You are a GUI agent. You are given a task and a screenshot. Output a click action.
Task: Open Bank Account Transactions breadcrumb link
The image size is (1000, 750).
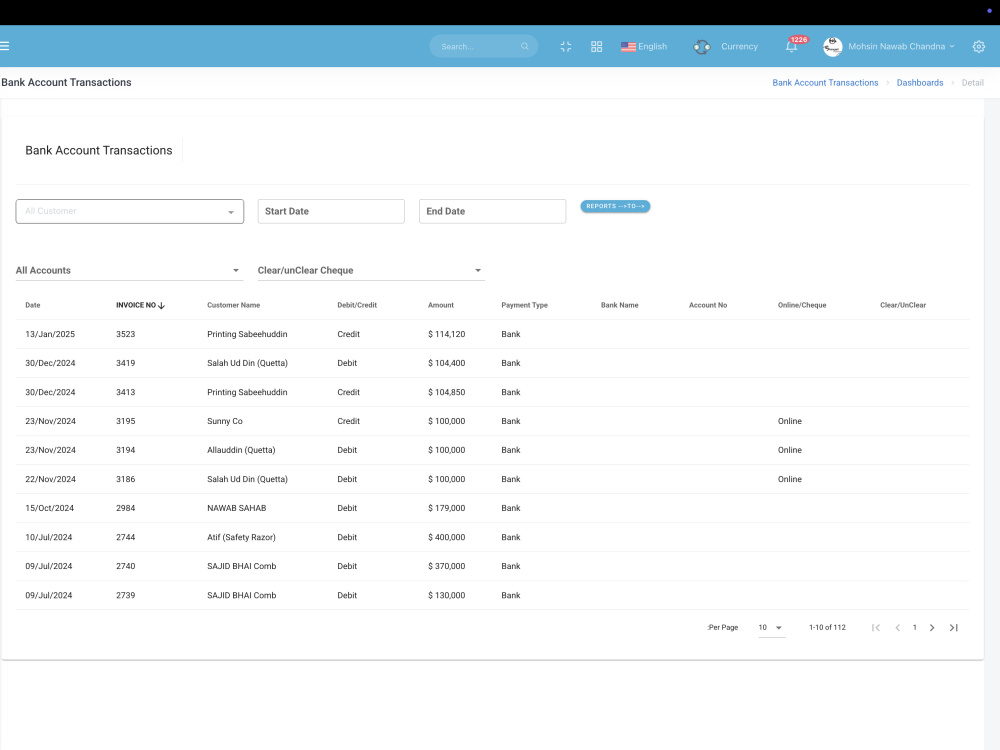point(825,83)
